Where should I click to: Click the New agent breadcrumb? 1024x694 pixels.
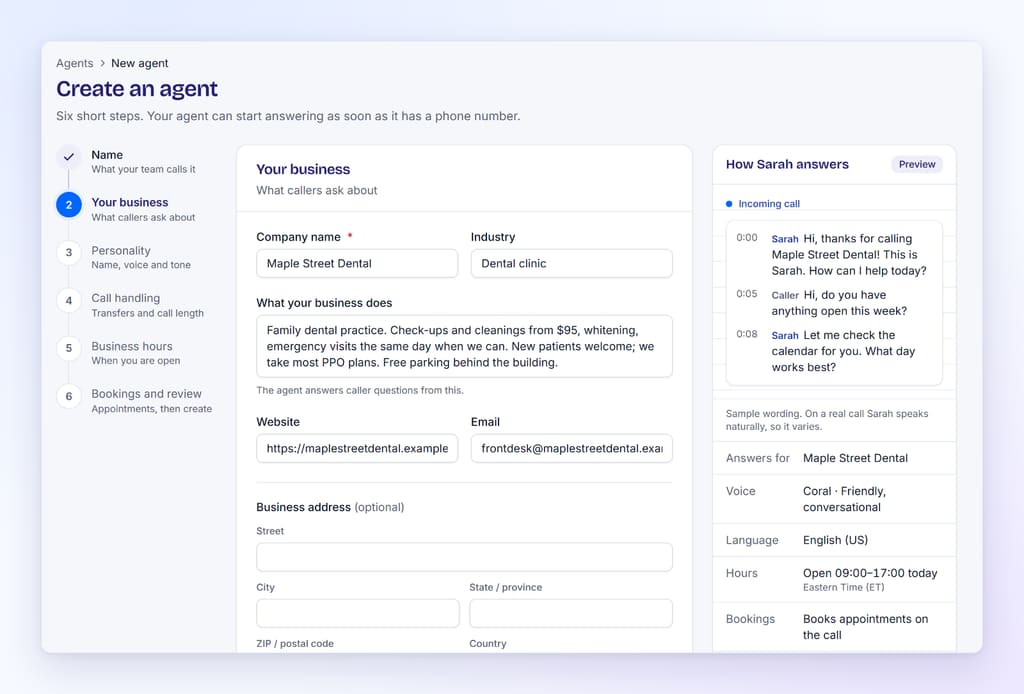(140, 63)
